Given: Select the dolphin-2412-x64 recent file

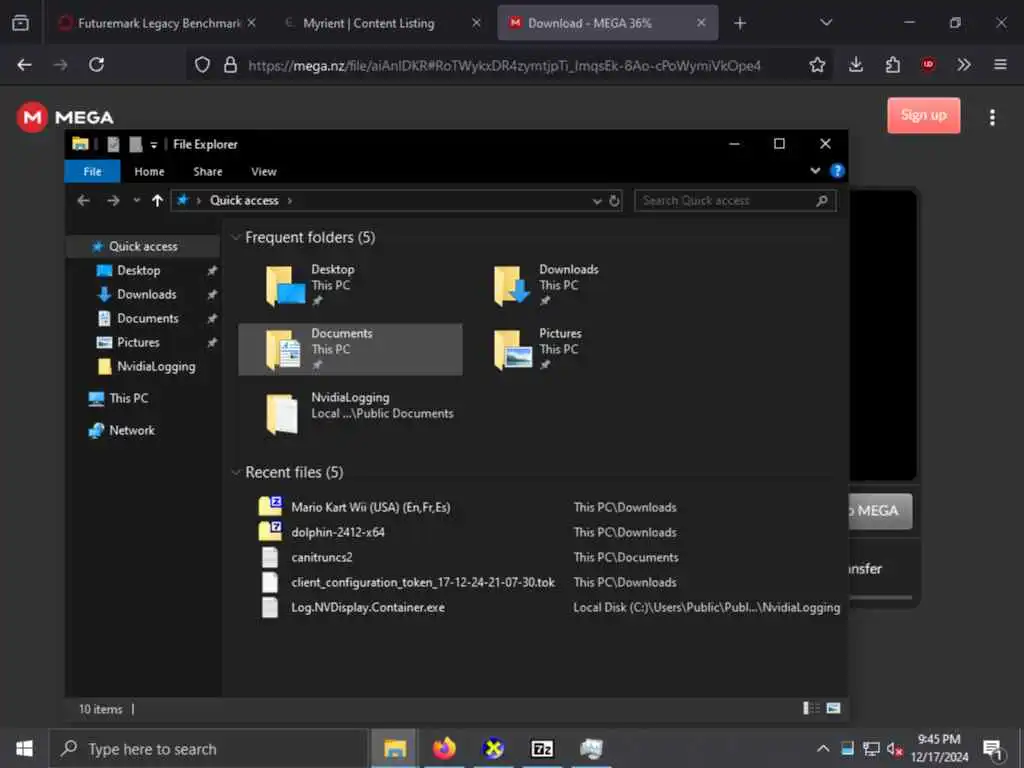Looking at the screenshot, I should [338, 532].
